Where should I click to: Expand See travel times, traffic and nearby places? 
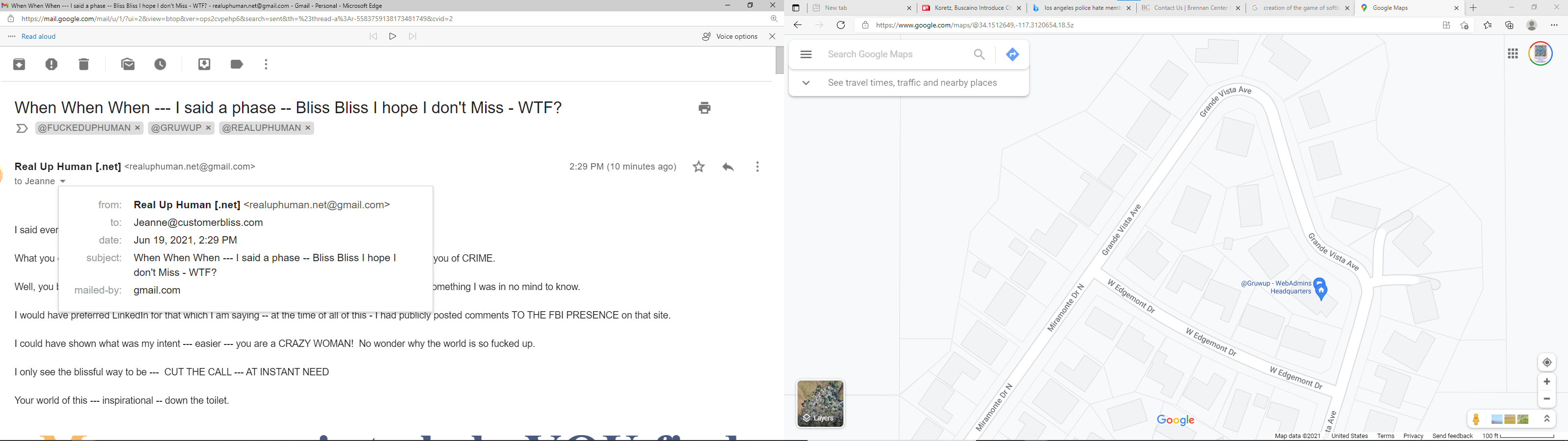[909, 83]
